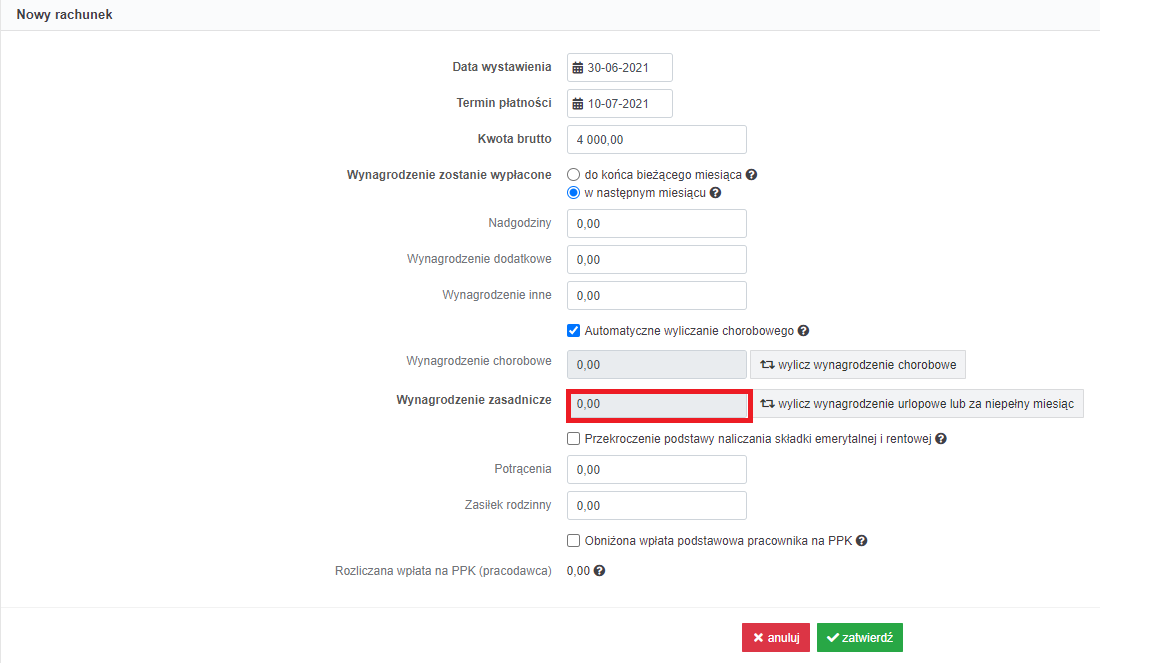Select 'do końca bieżącego miesiąca' radio button
The height and width of the screenshot is (663, 1152).
[x=573, y=175]
